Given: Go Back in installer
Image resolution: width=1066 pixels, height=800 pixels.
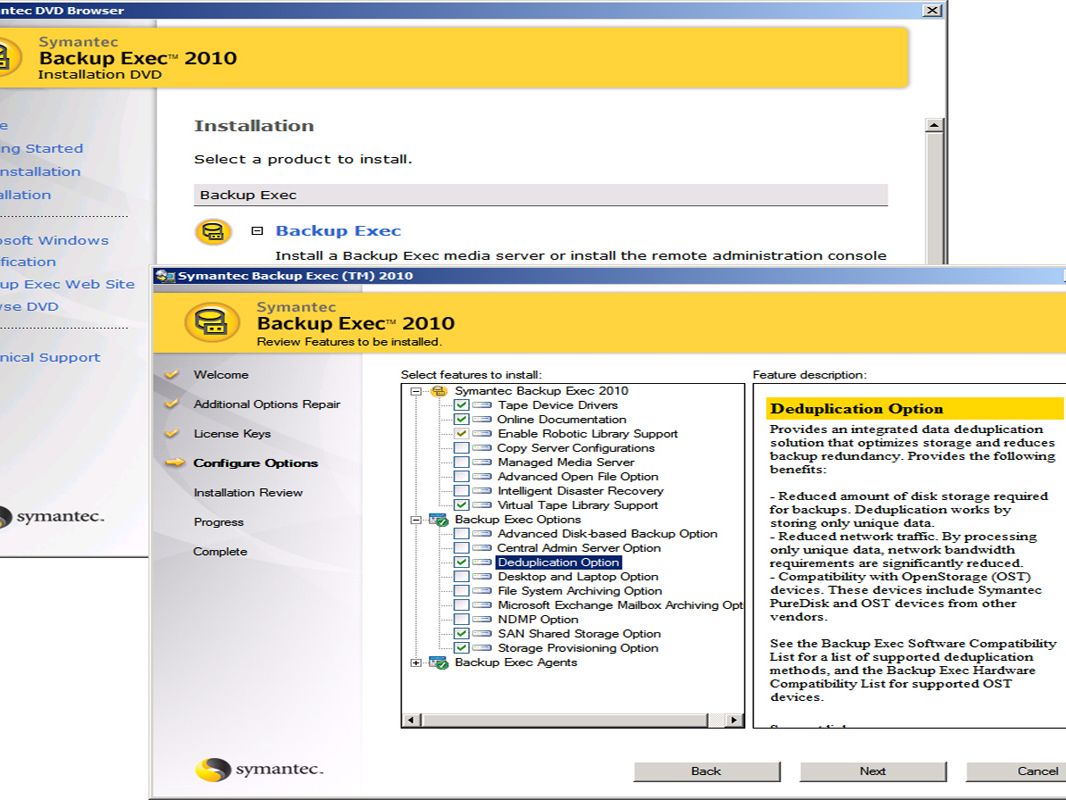Looking at the screenshot, I should click(707, 771).
